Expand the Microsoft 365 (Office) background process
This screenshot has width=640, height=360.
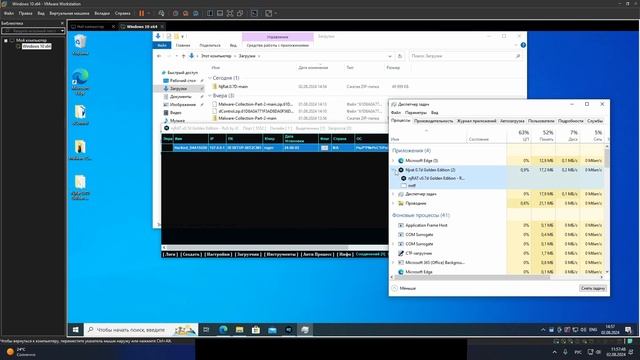point(393,262)
